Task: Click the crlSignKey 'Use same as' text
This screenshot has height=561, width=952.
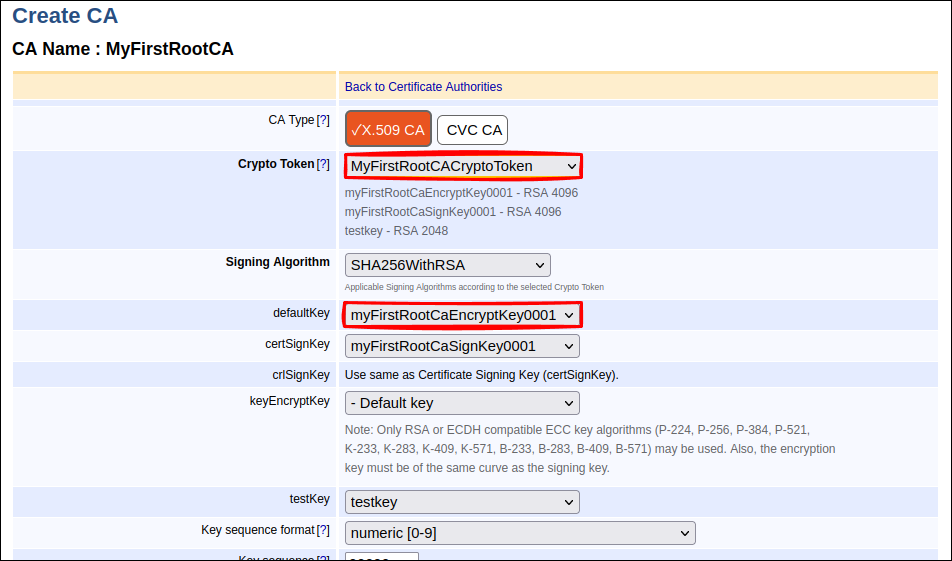Action: pos(481,375)
